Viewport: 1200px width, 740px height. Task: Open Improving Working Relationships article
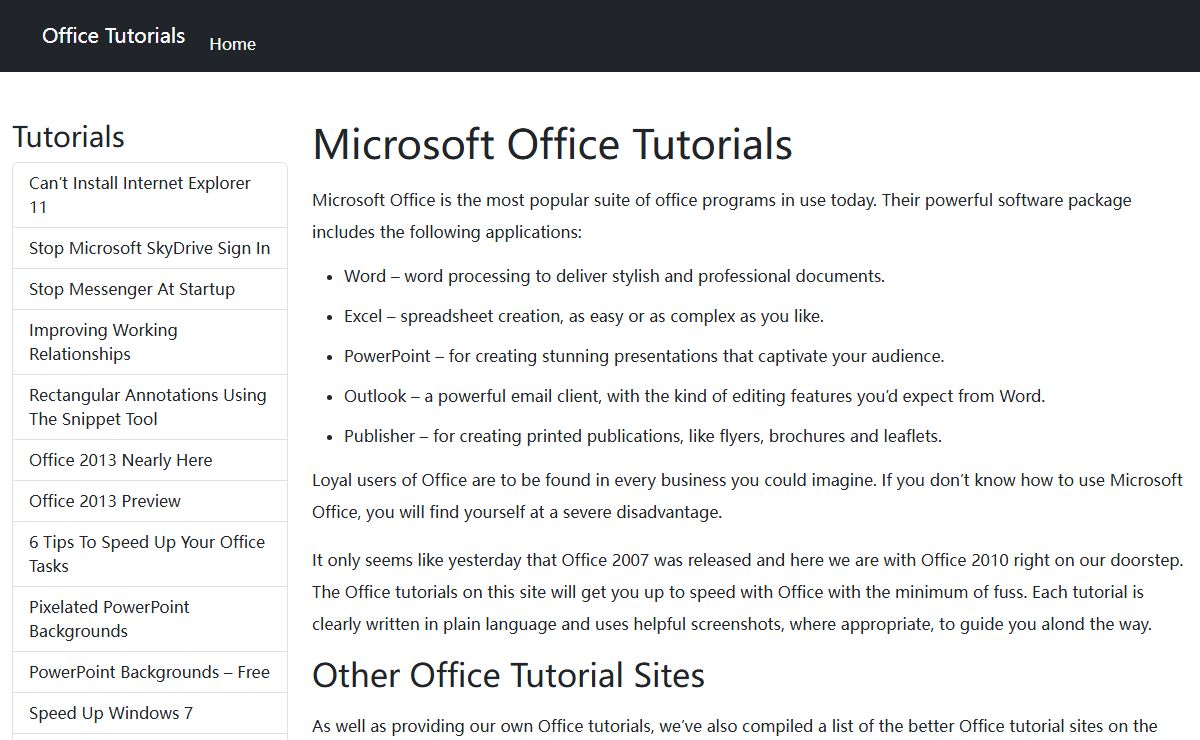(150, 342)
